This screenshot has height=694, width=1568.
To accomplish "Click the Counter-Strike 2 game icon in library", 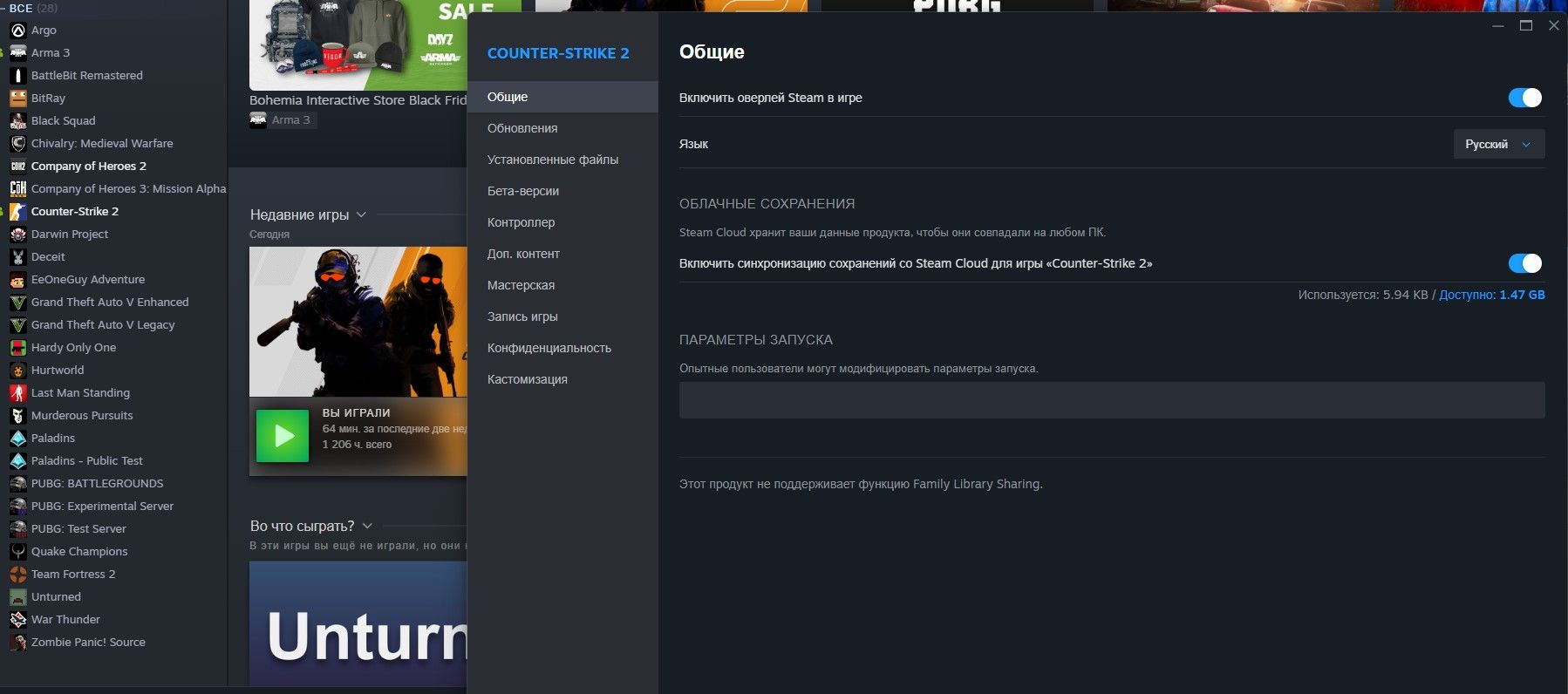I will [17, 212].
